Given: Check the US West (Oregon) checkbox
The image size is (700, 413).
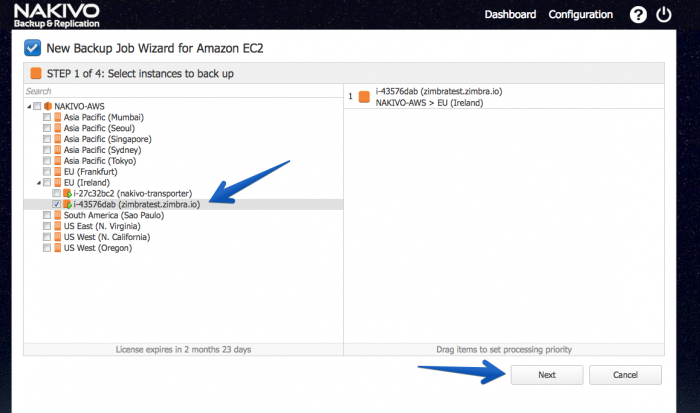Looking at the screenshot, I should pos(46,248).
